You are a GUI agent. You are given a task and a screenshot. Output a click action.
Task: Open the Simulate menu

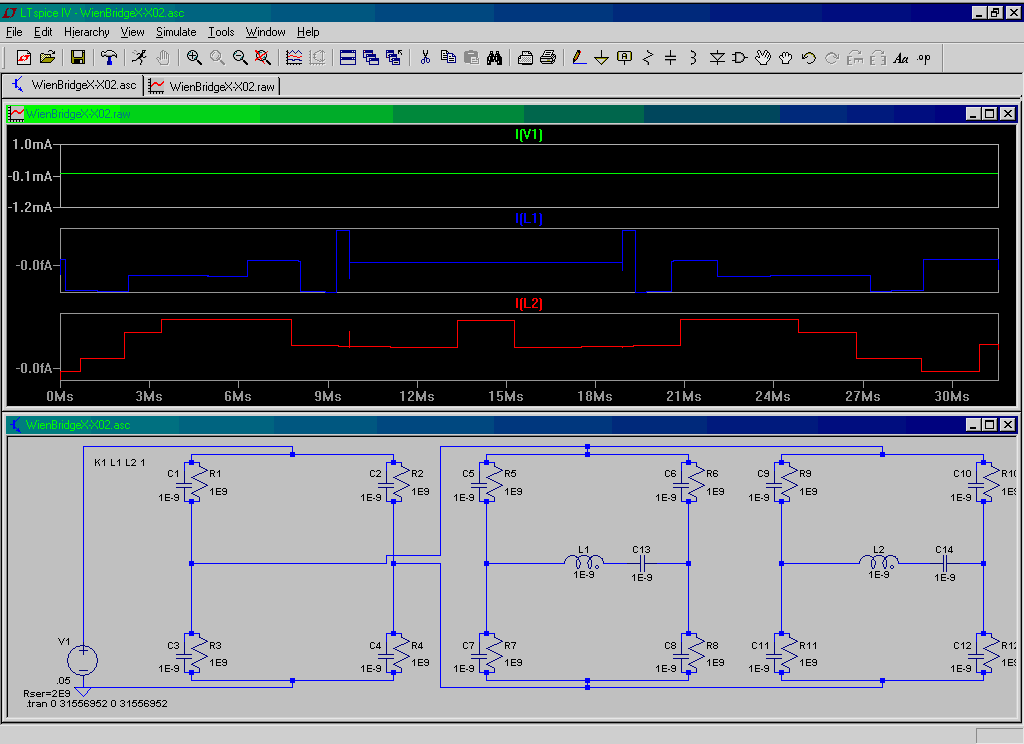176,32
